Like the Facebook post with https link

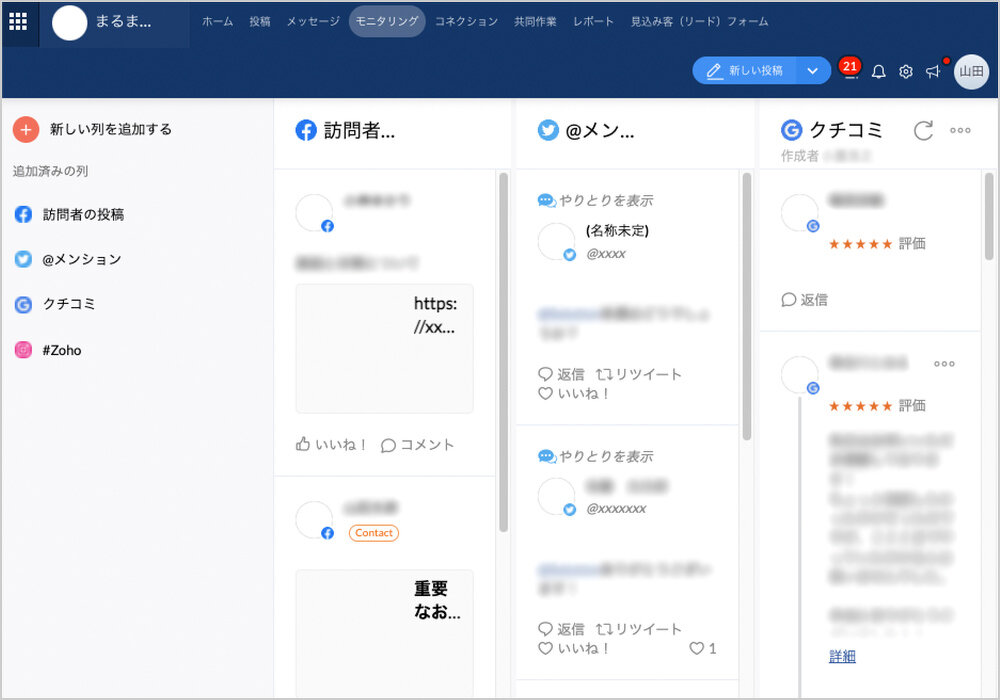[x=330, y=444]
